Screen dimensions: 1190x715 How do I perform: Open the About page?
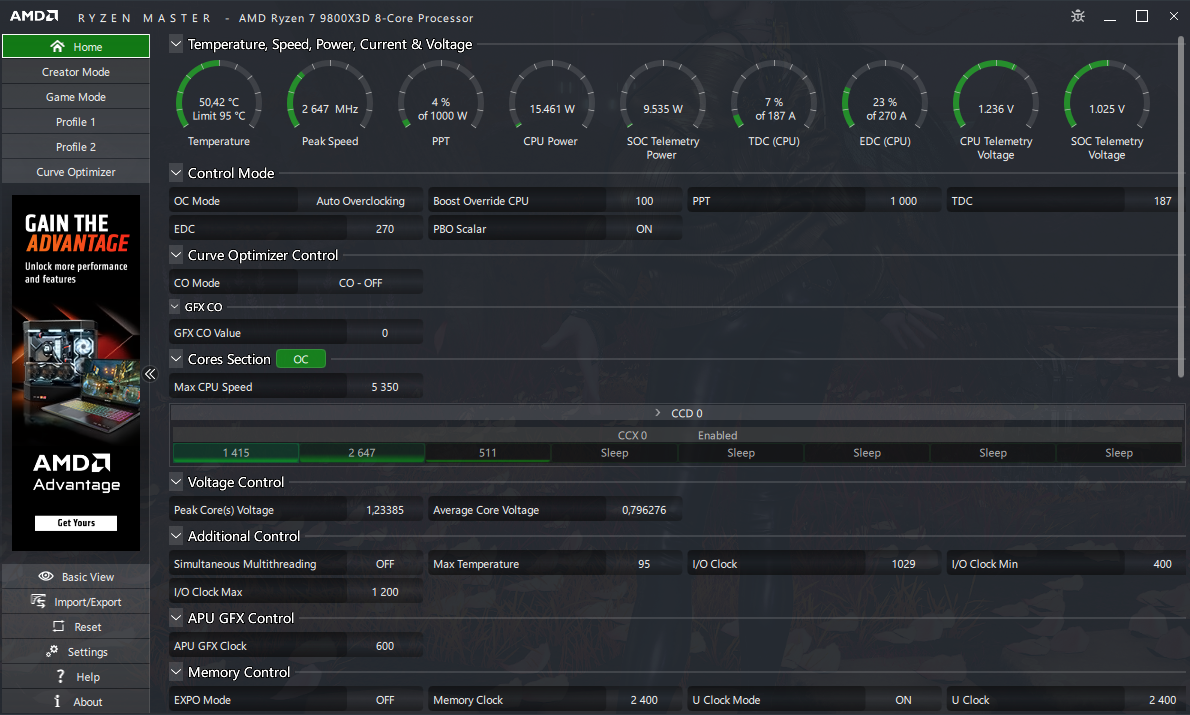[x=76, y=701]
